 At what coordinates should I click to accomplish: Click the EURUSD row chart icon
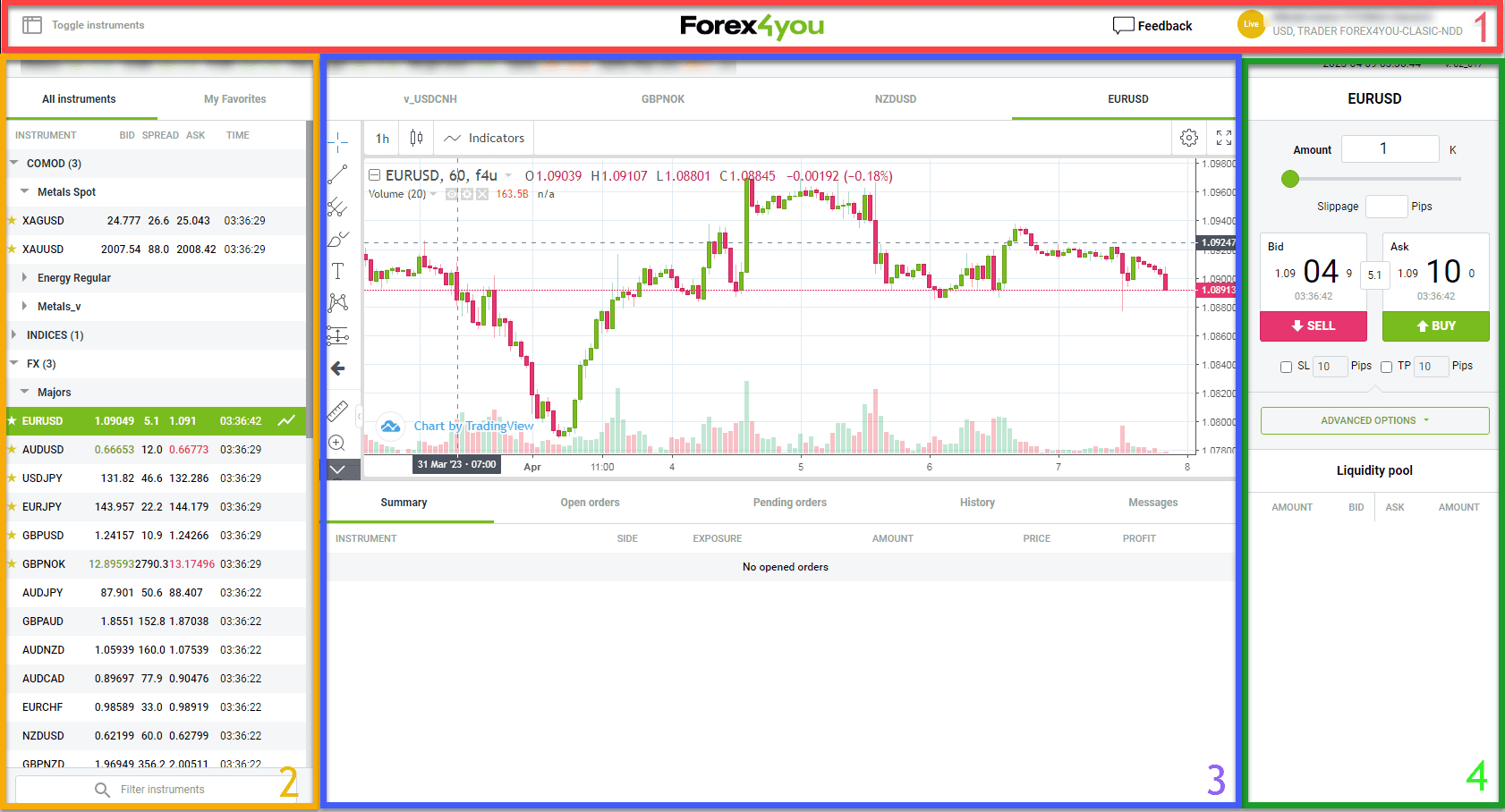click(x=286, y=420)
